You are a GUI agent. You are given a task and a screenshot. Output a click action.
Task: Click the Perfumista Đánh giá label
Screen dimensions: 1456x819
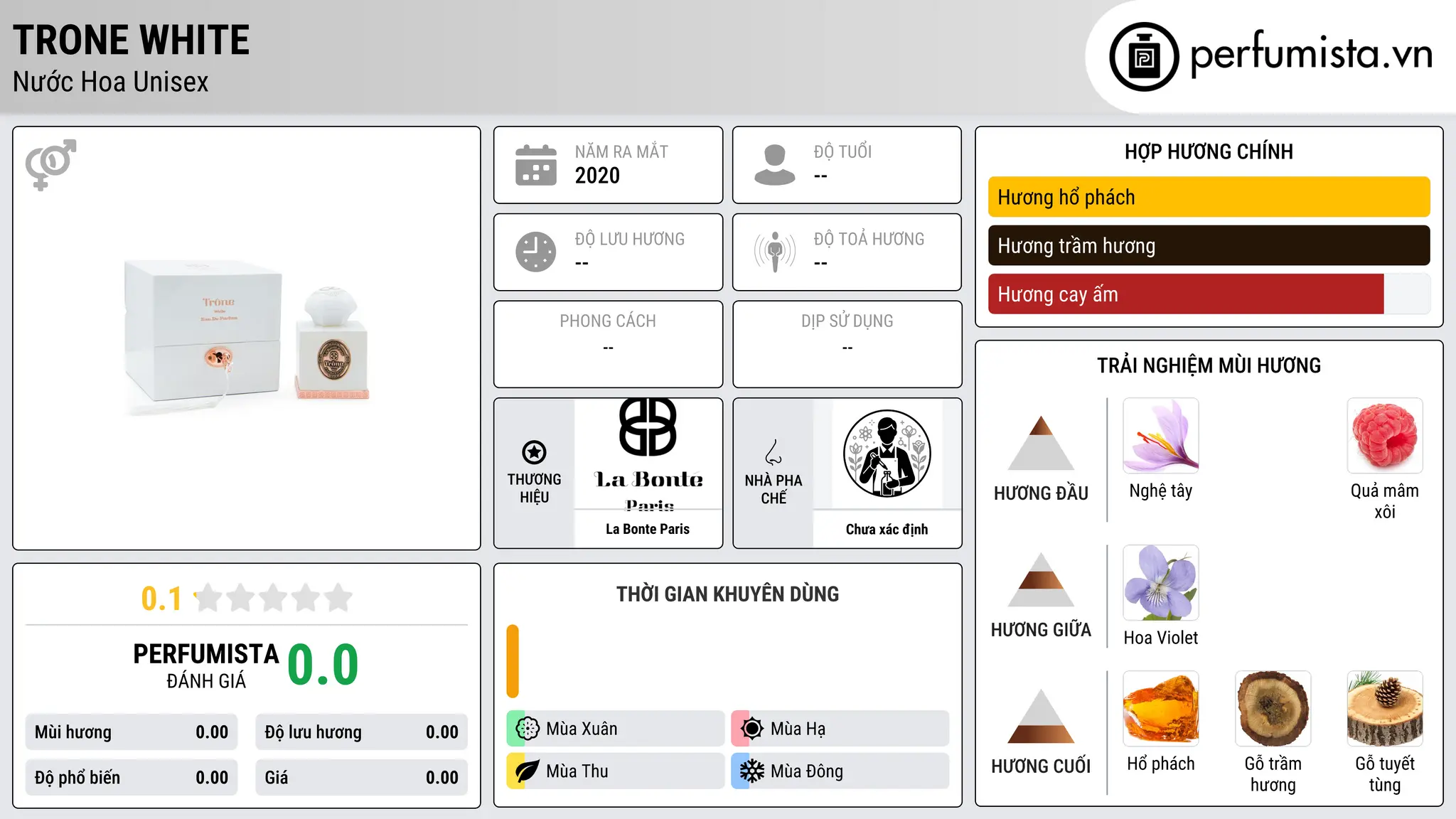coord(206,665)
